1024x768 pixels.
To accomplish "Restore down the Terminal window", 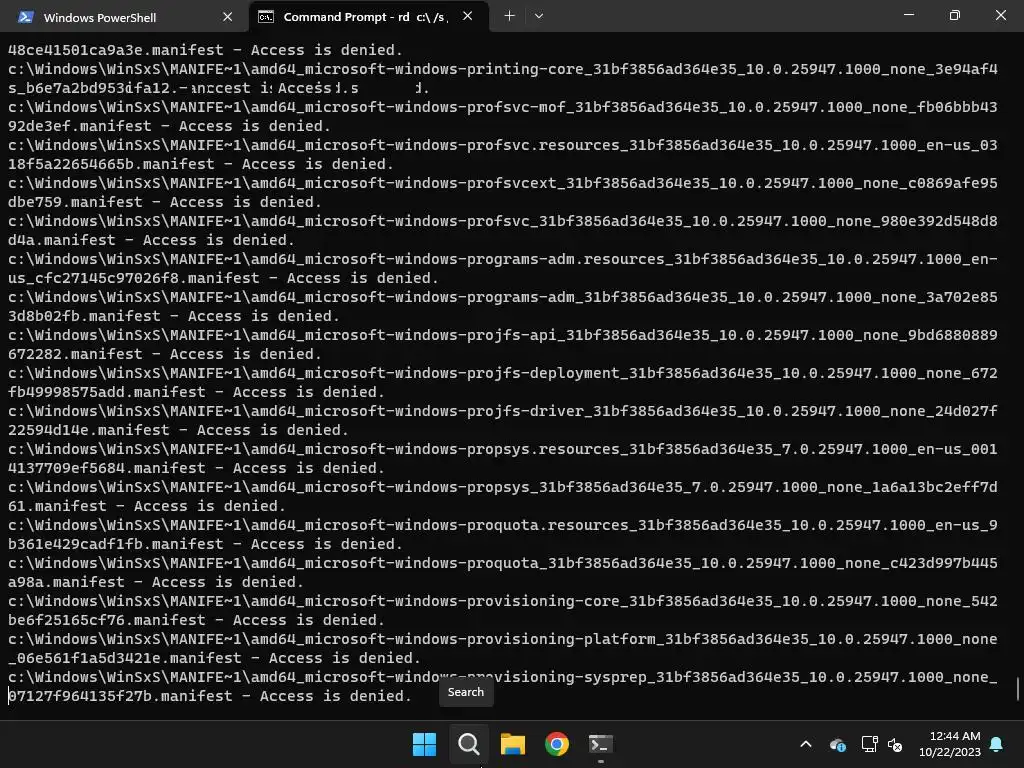I will click(955, 15).
